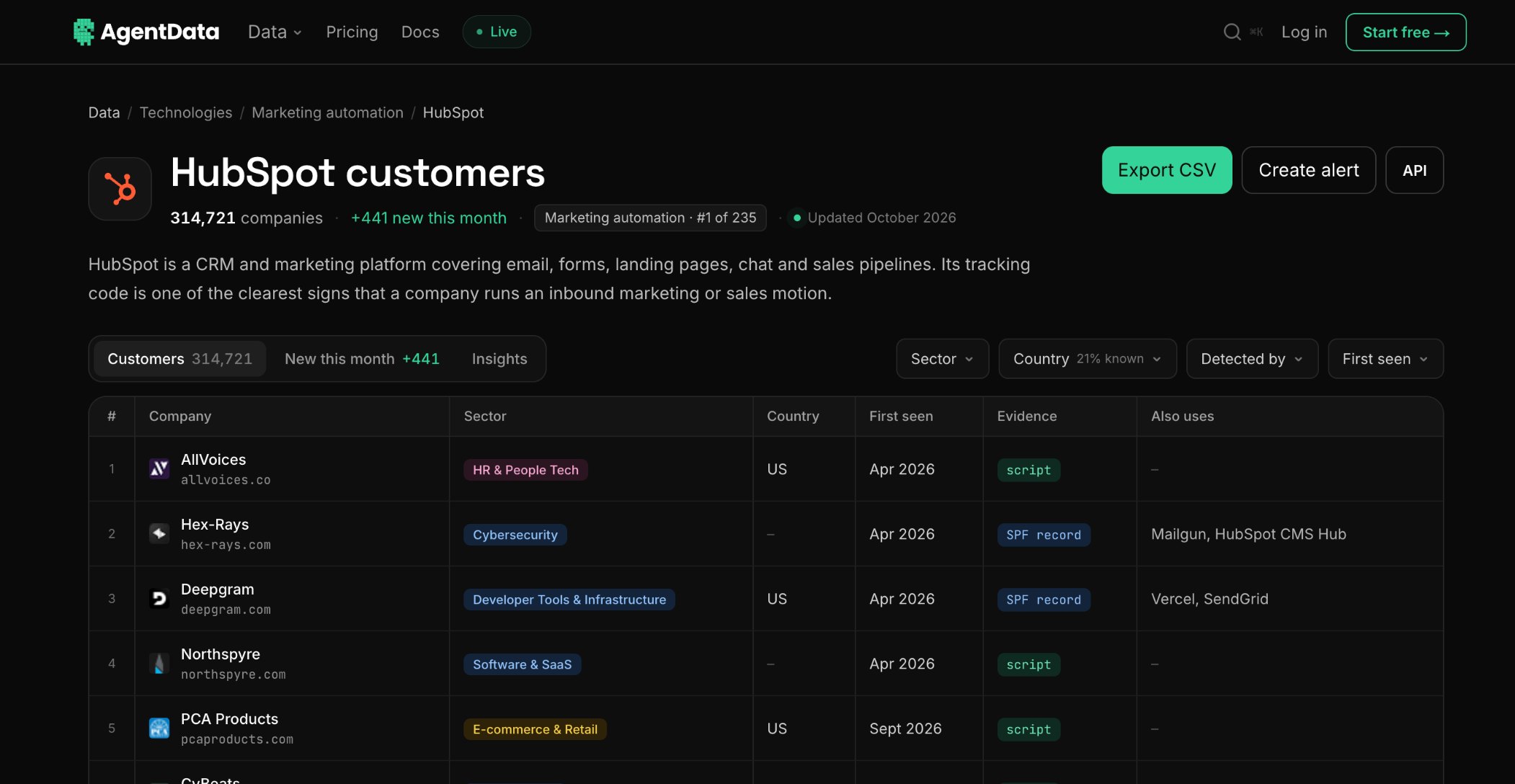Click the PCA Products company logo
The height and width of the screenshot is (784, 1515).
(159, 729)
